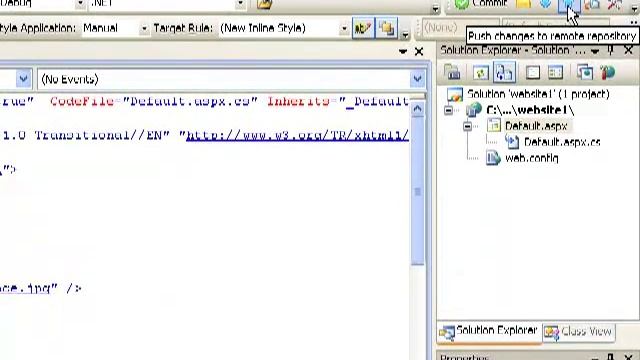Close the Solution Explorer panel
The image size is (640, 360).
click(629, 51)
